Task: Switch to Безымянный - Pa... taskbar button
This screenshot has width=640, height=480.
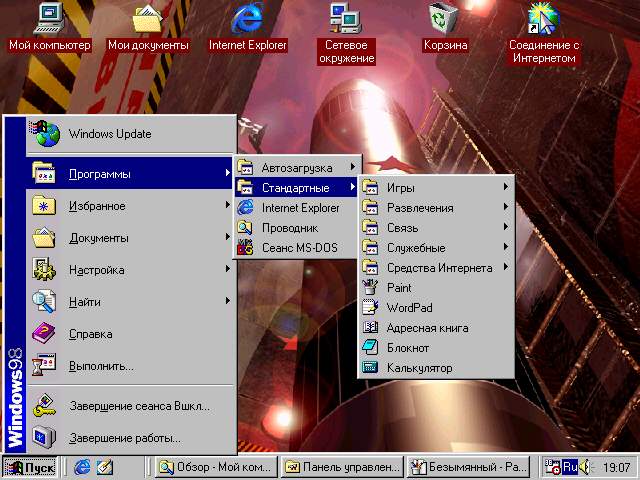Action: pos(468,467)
